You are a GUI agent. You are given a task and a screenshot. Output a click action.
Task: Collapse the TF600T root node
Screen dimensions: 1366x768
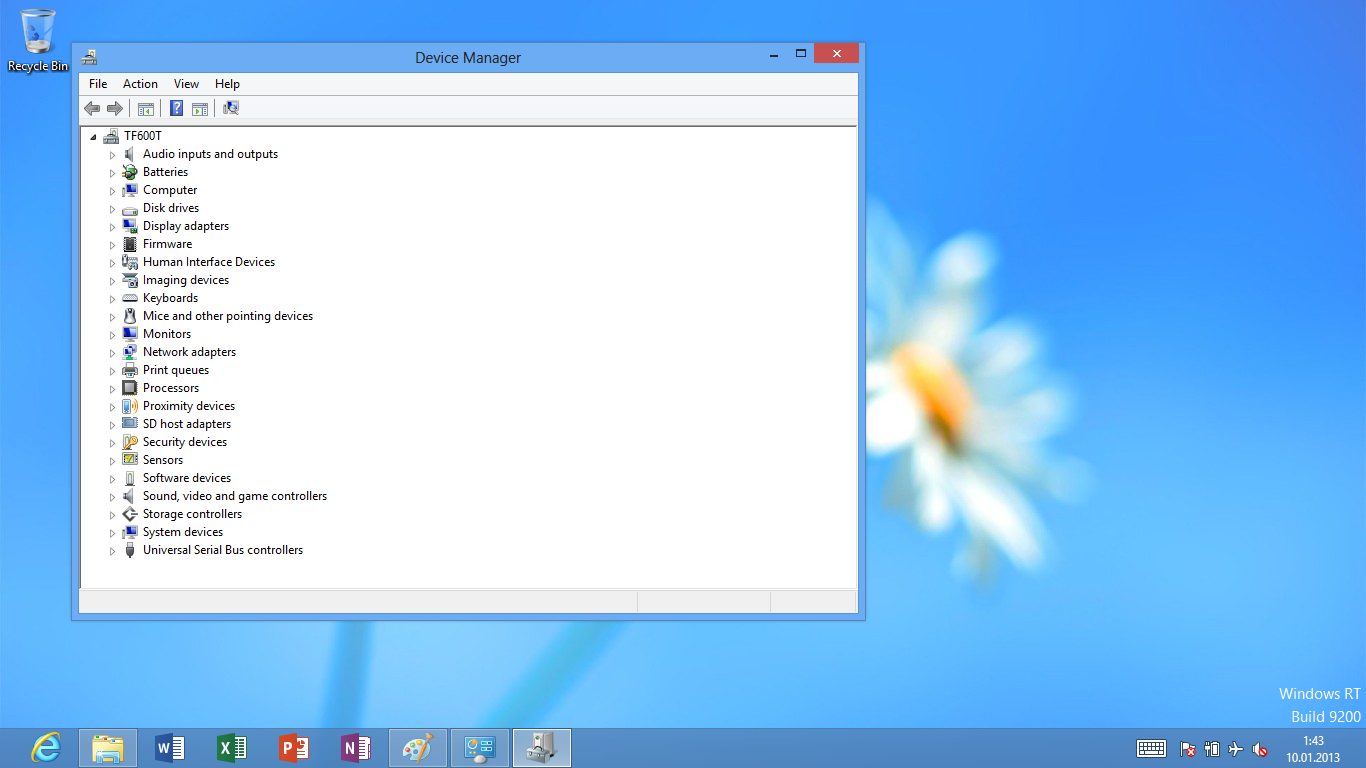coord(93,137)
